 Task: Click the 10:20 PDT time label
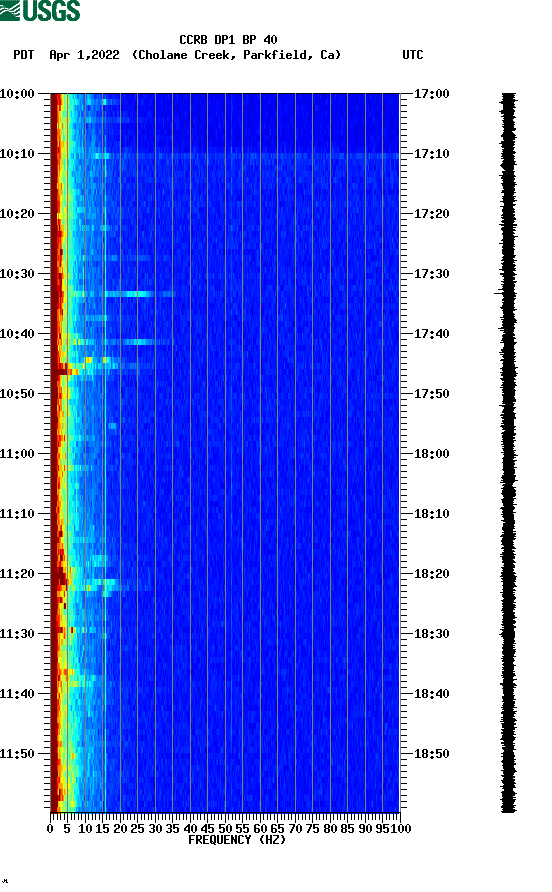coord(17,214)
